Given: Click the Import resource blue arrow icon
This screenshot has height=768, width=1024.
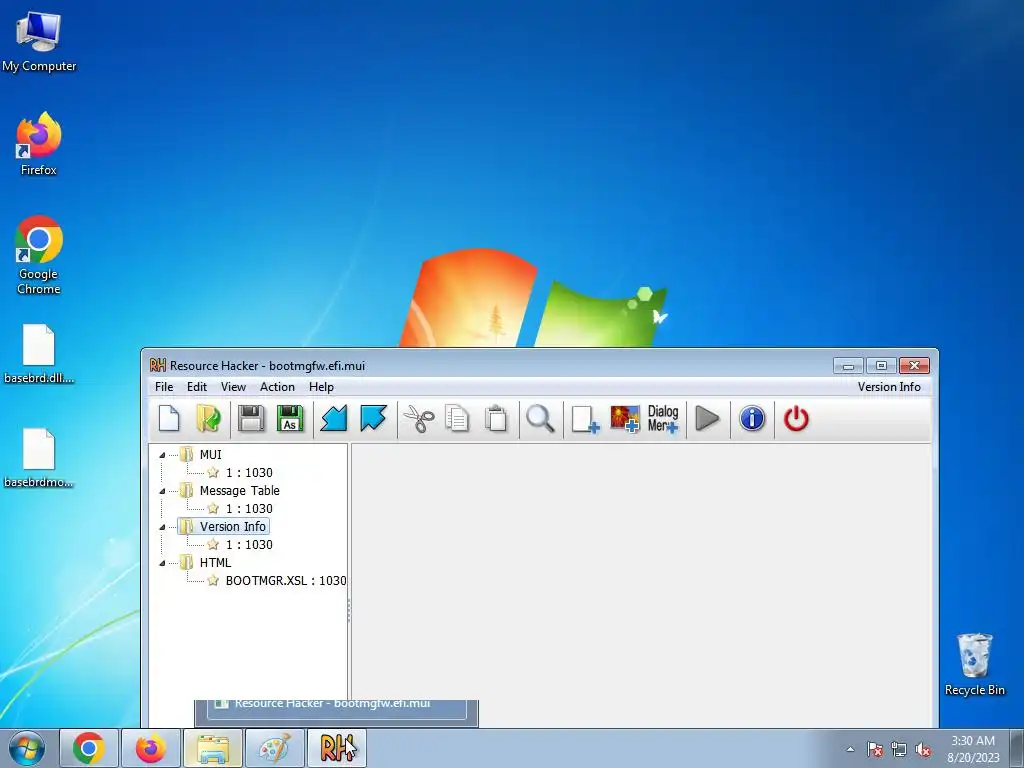Looking at the screenshot, I should pyautogui.click(x=334, y=419).
